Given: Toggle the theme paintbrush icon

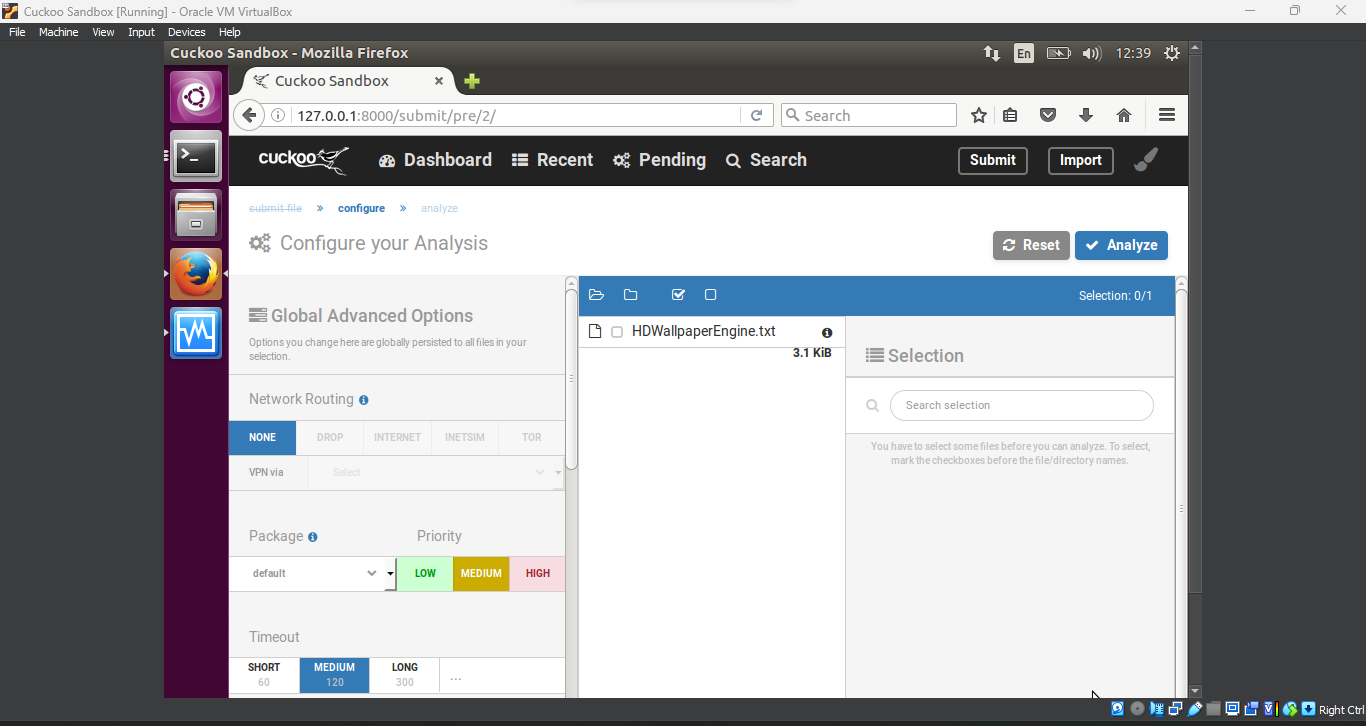Looking at the screenshot, I should coord(1146,160).
